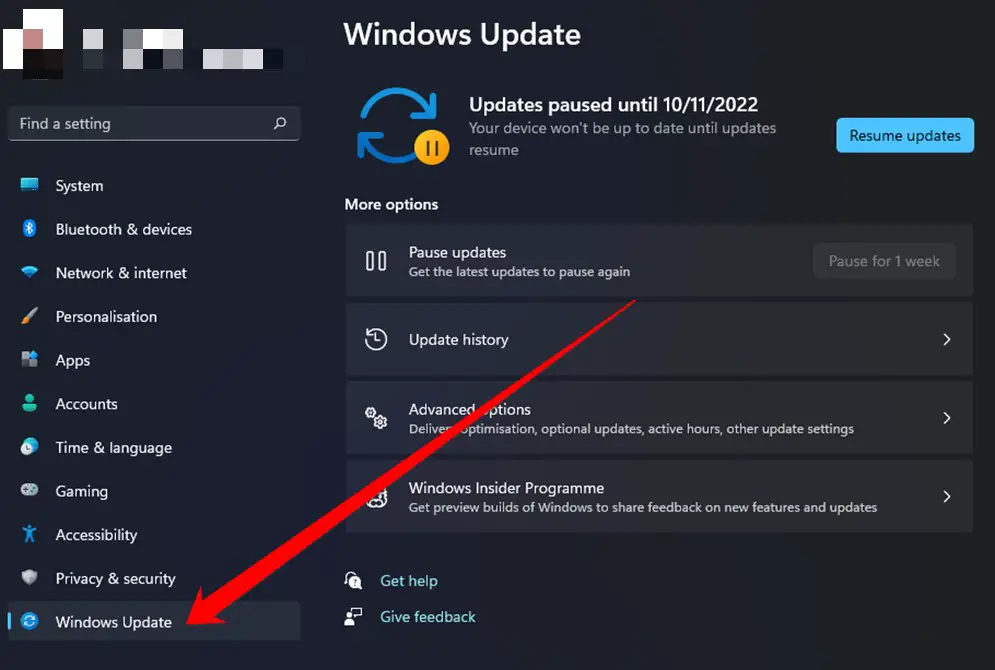
Task: Open the Apps settings category
Action: point(154,360)
